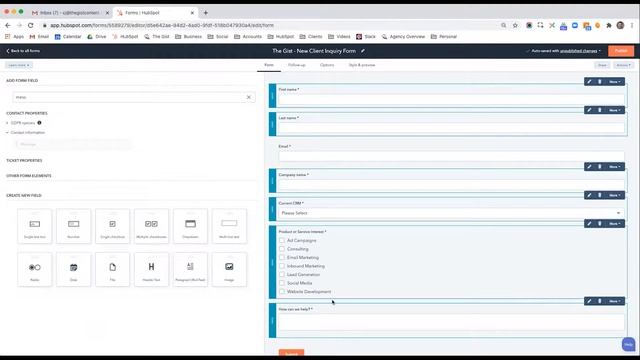This screenshot has height=360, width=640.
Task: Edit the Last name field with pencil icon
Action: click(589, 110)
